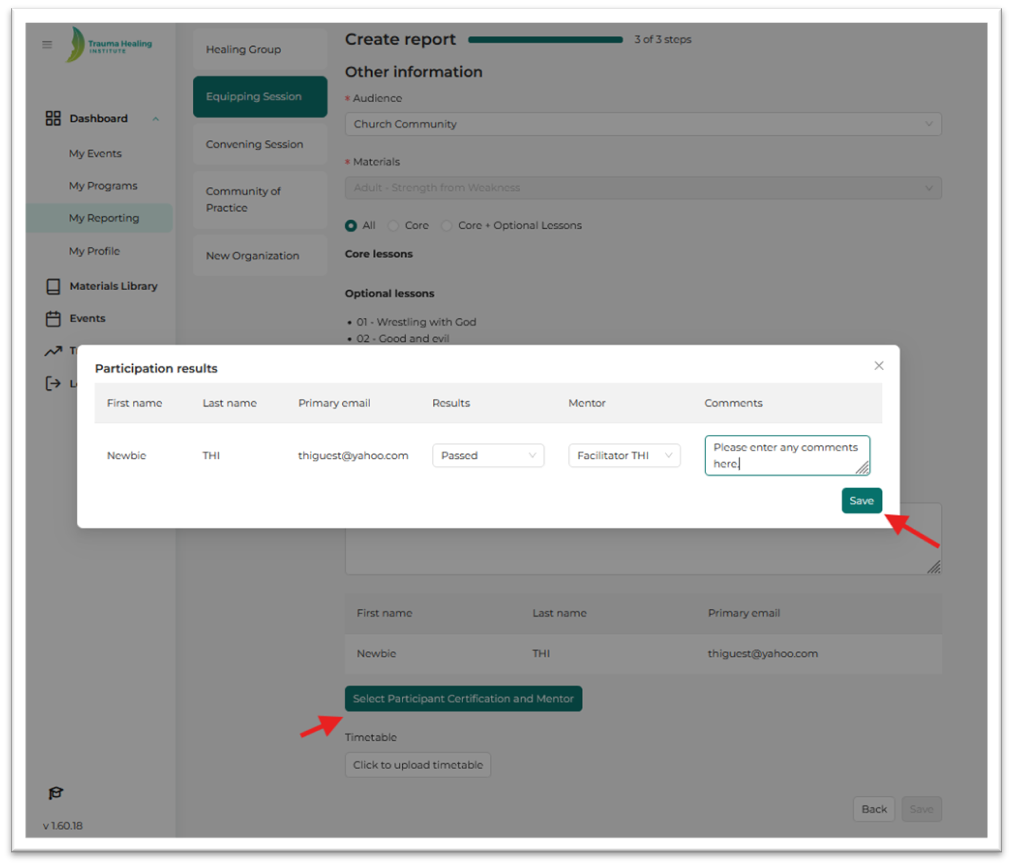
Task: Open the Mentor Facilitator THI dropdown
Action: (x=624, y=456)
